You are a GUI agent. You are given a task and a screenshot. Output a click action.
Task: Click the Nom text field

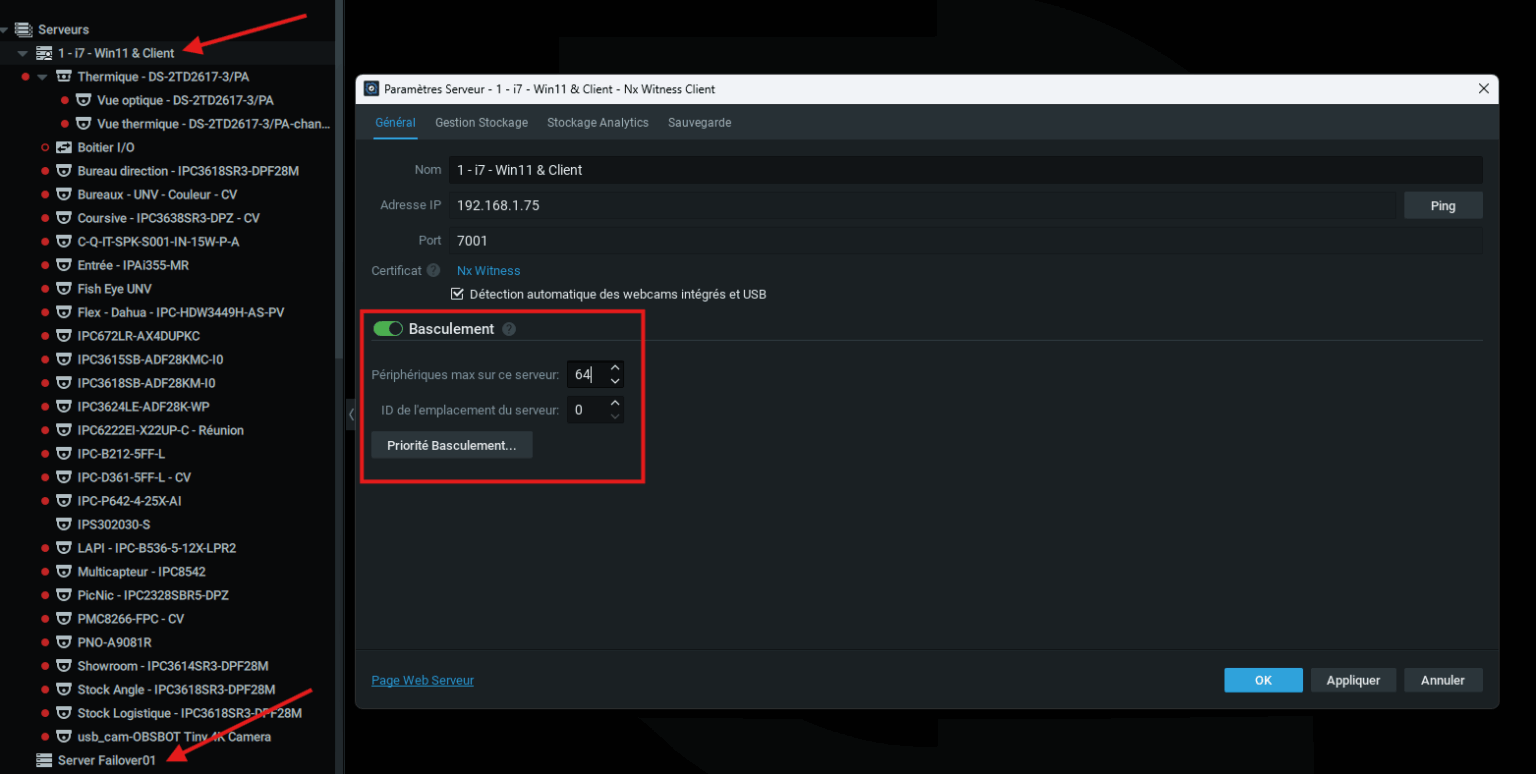click(965, 170)
